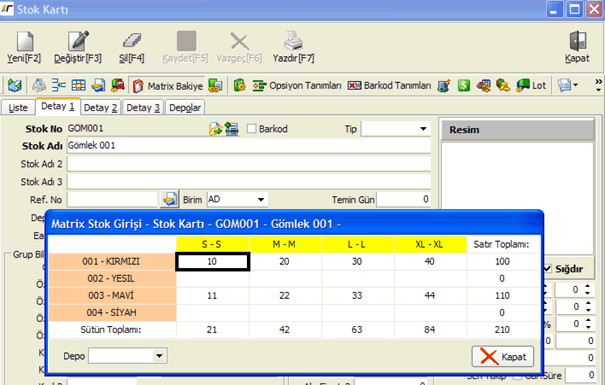The height and width of the screenshot is (385, 605).
Task: Click the Stok Adı field containing Gömlek 001
Action: (249, 146)
